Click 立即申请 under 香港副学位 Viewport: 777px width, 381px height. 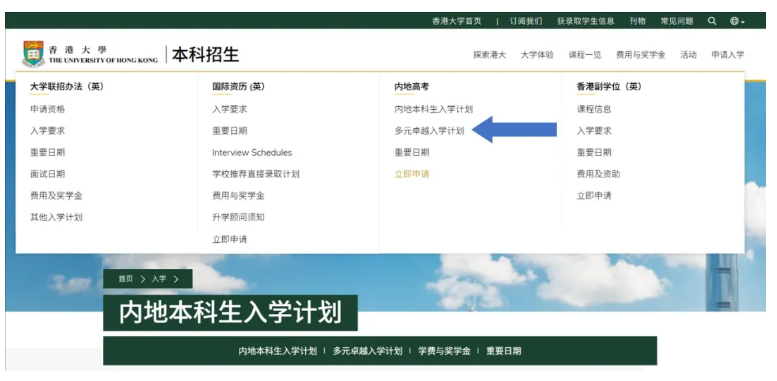[x=594, y=196]
